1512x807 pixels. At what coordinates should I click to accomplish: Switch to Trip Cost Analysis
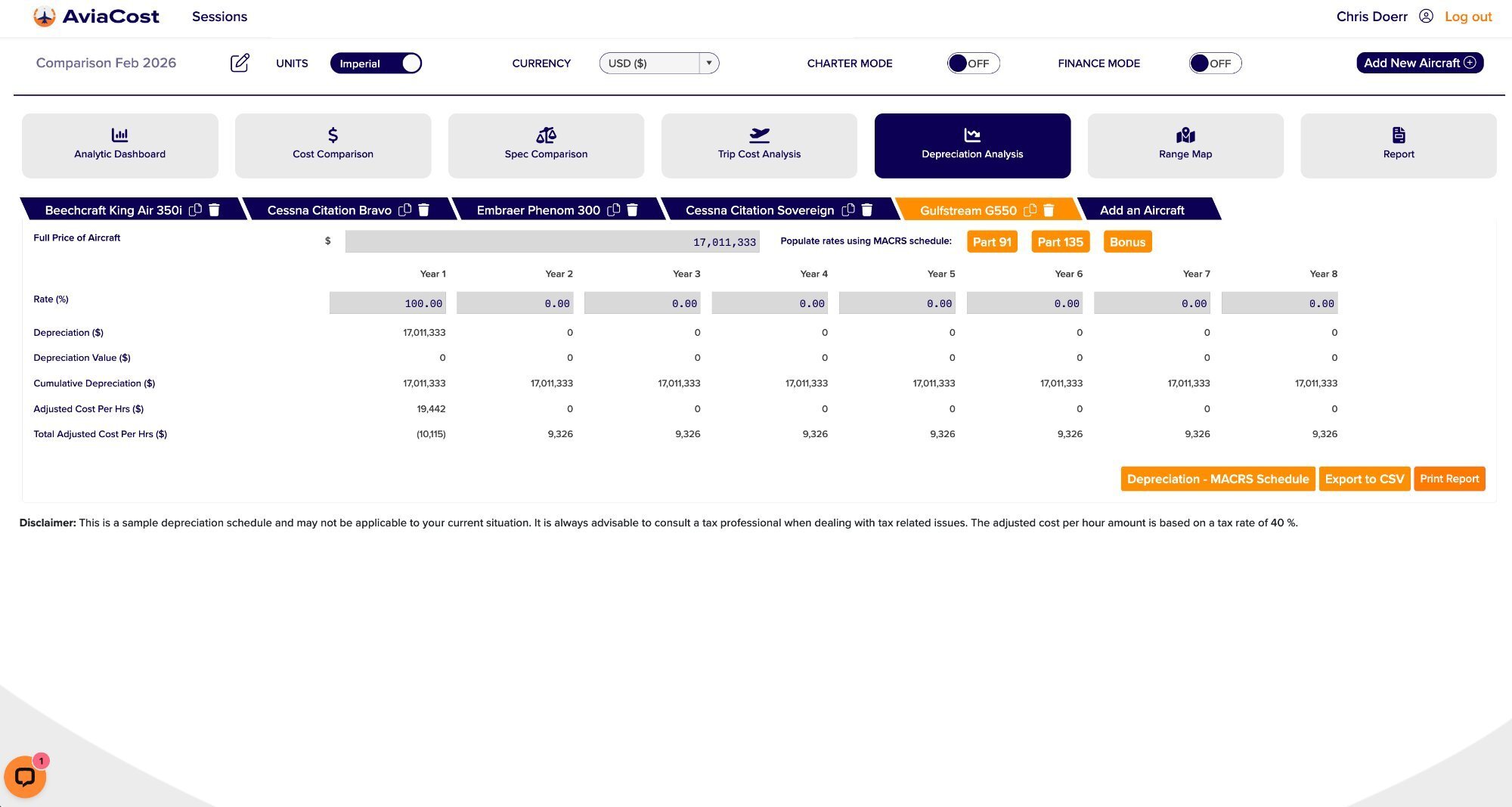(759, 145)
